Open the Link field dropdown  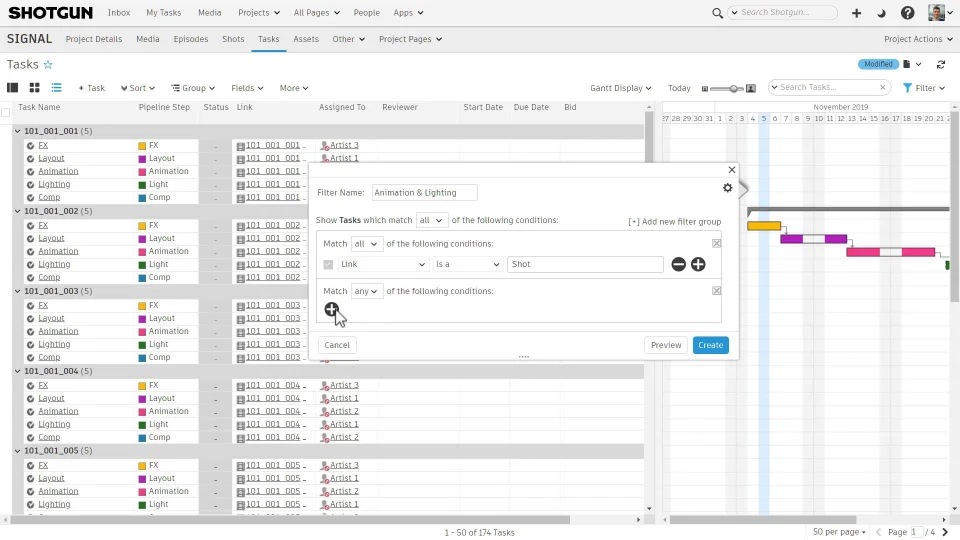point(383,264)
